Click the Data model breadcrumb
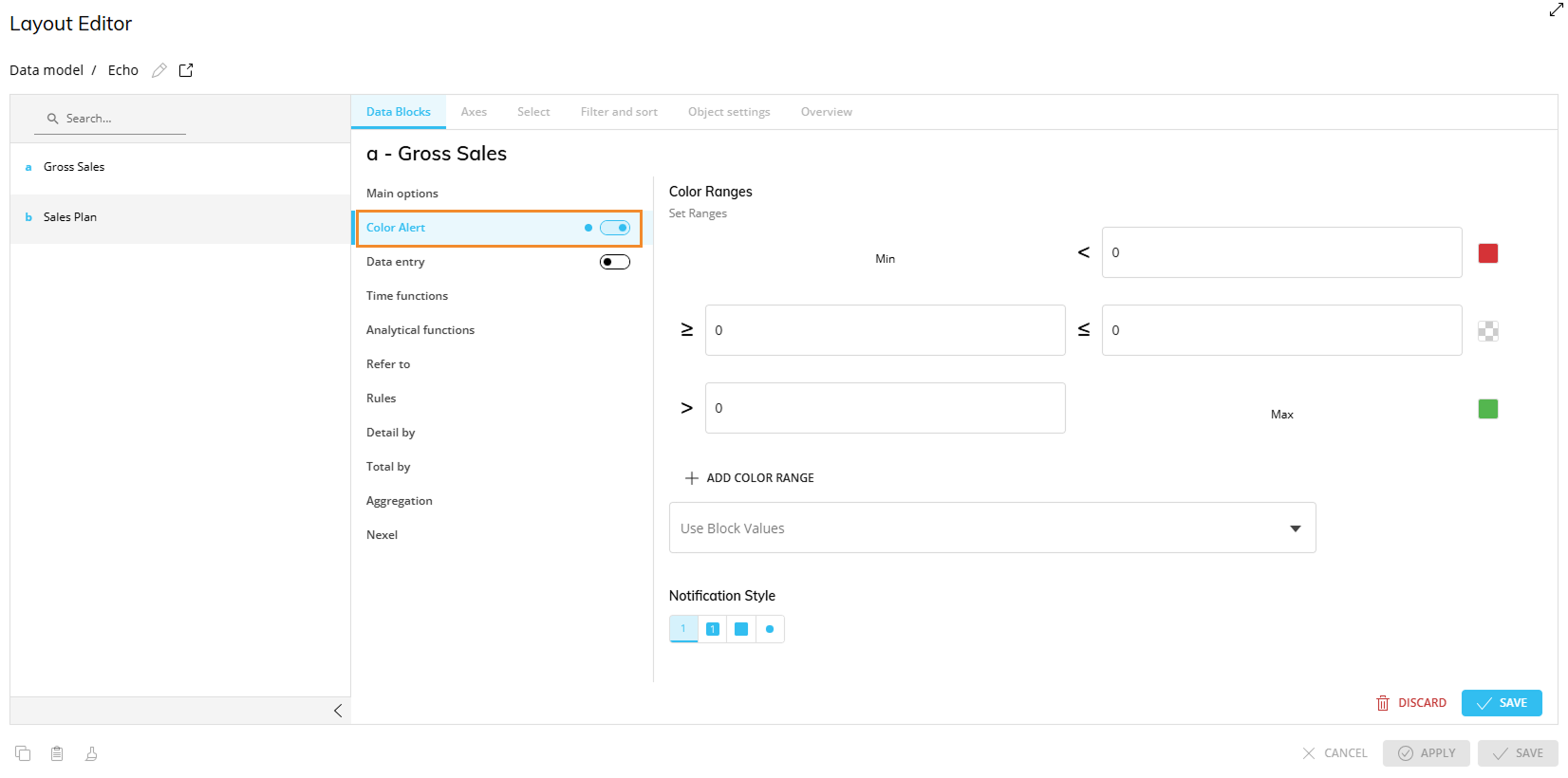 point(47,70)
